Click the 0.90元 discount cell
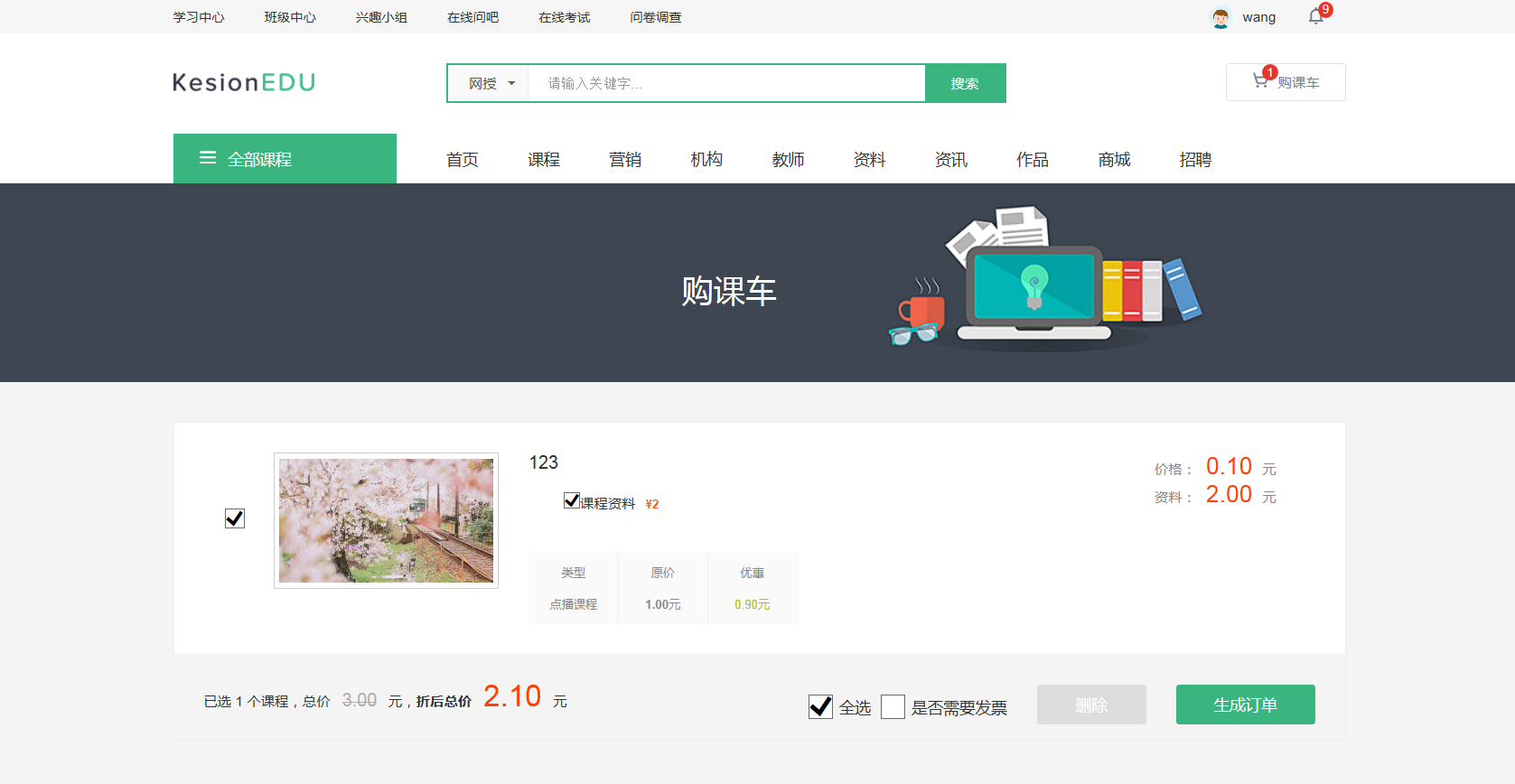This screenshot has height=784, width=1515. [753, 604]
